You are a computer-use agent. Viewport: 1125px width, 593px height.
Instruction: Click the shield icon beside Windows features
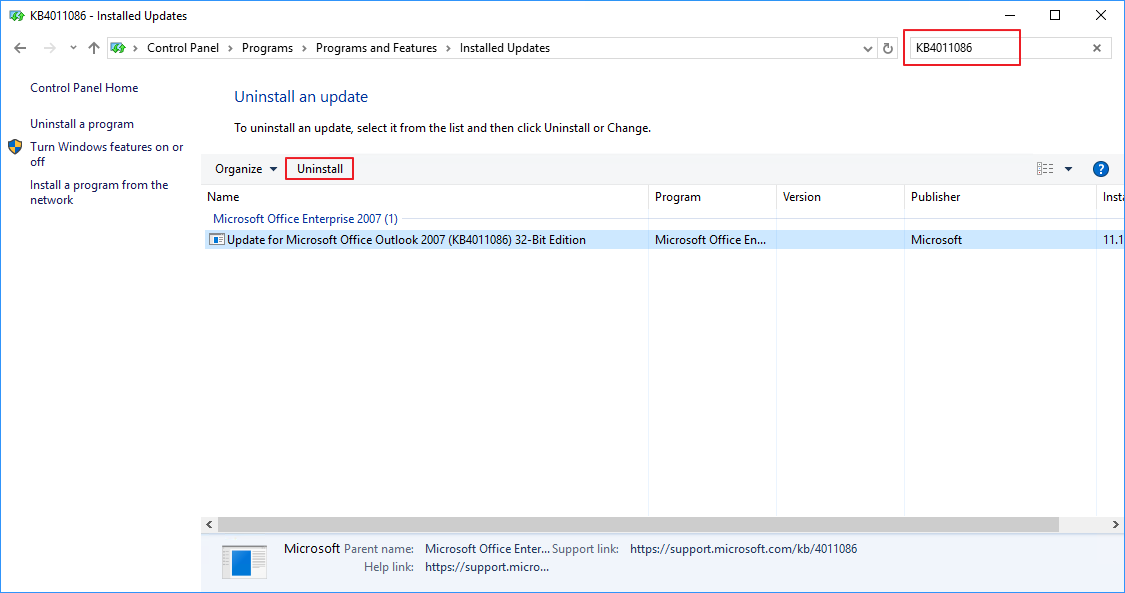point(15,147)
